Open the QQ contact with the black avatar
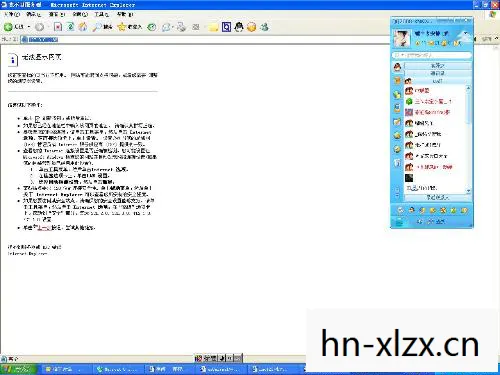 (x=435, y=178)
